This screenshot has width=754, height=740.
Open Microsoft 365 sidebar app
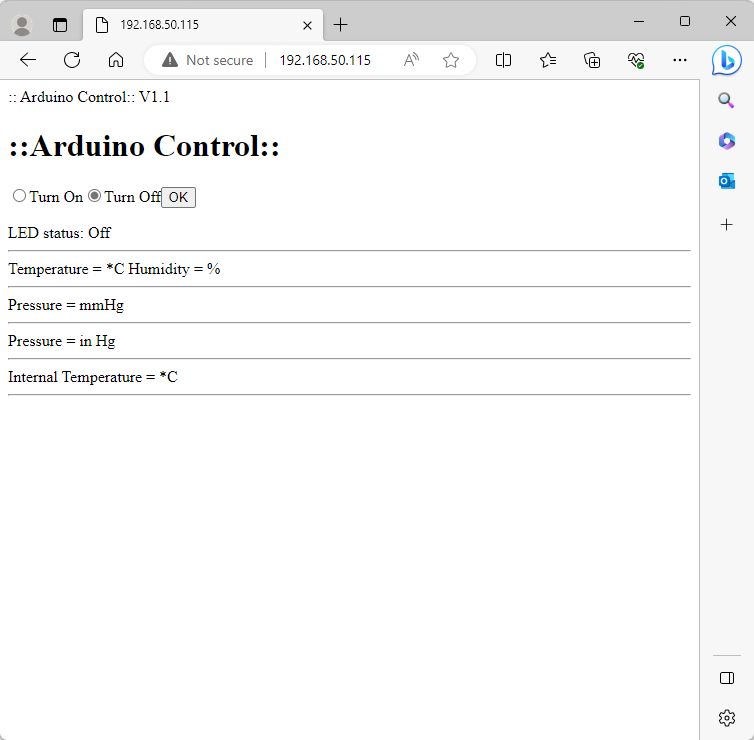tap(727, 141)
